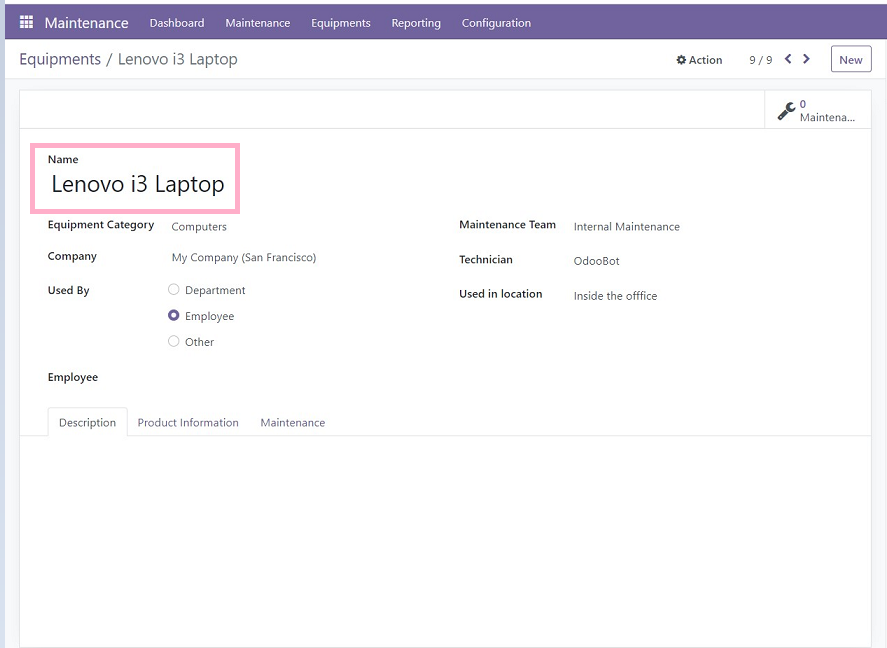887x648 pixels.
Task: Switch to Description tab
Action: pyautogui.click(x=87, y=422)
